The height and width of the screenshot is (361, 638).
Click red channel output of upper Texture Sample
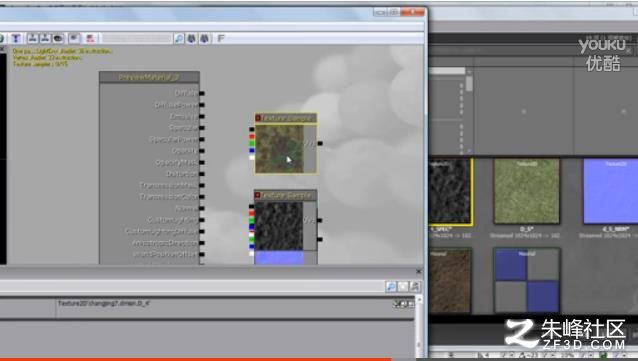point(252,136)
